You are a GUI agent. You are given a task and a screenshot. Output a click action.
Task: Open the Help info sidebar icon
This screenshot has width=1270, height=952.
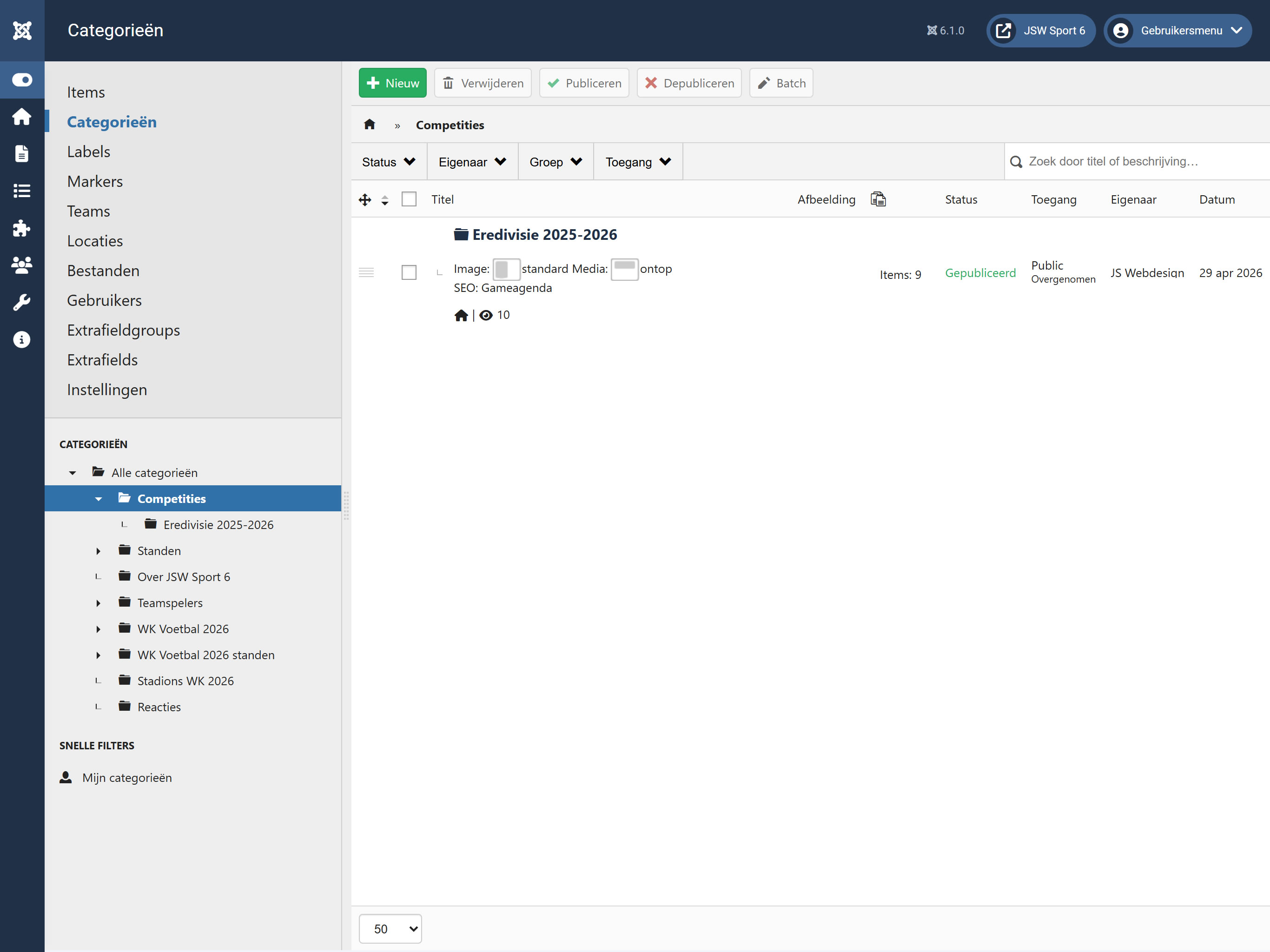22,339
